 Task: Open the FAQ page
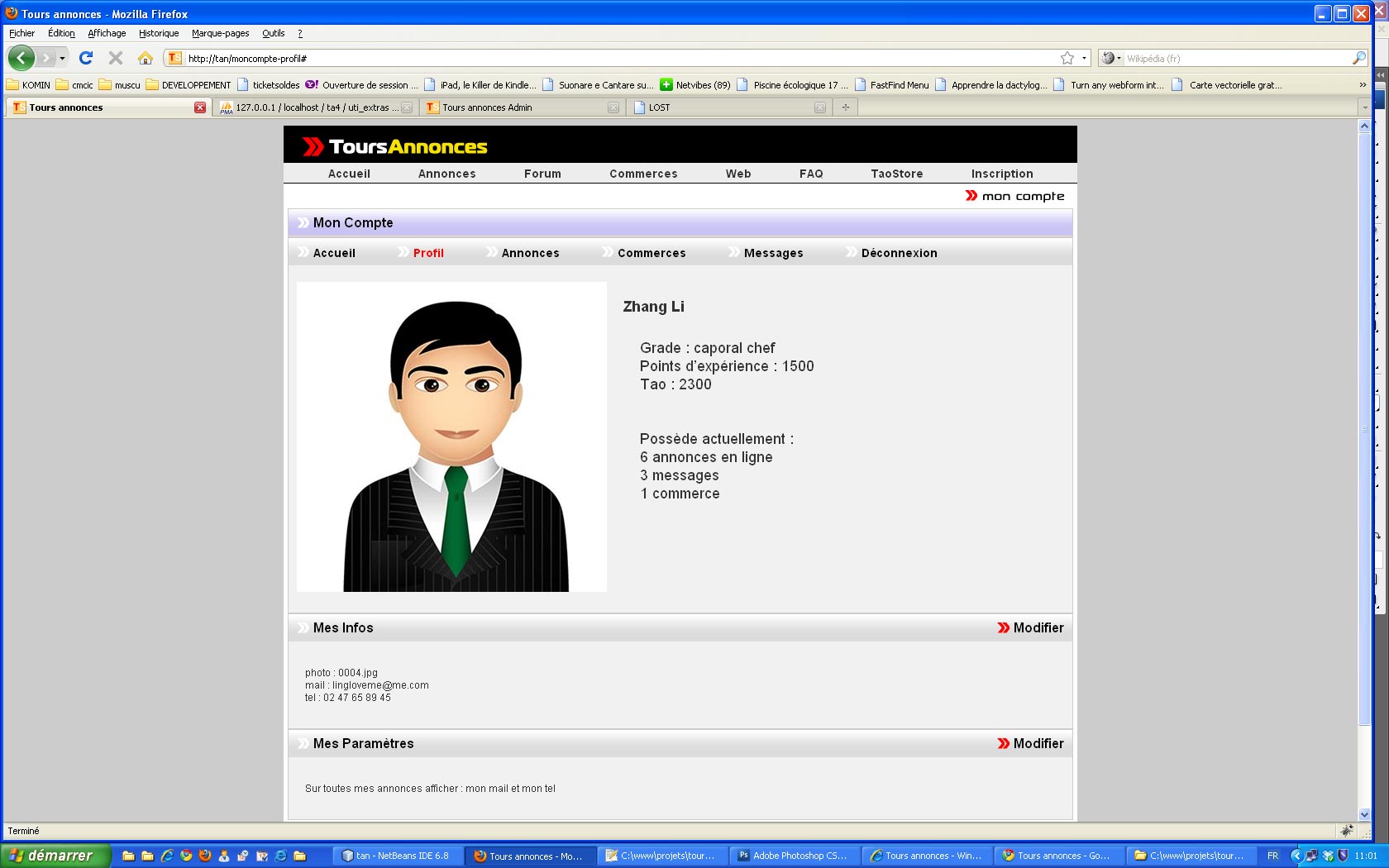coord(811,174)
